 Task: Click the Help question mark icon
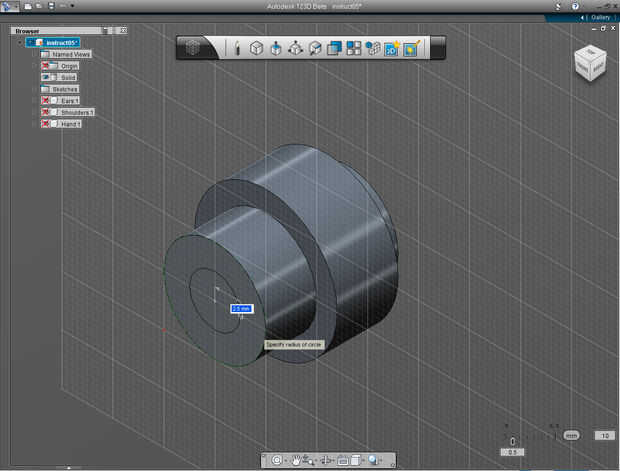point(575,6)
